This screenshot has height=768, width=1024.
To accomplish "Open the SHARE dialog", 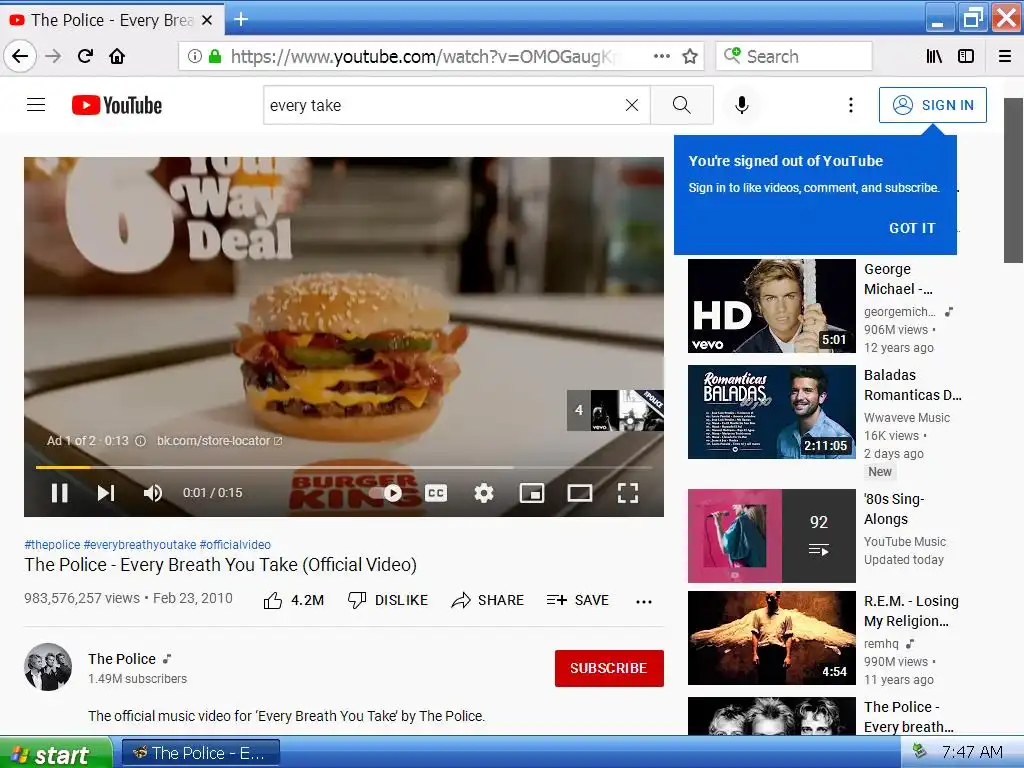I will coord(487,600).
